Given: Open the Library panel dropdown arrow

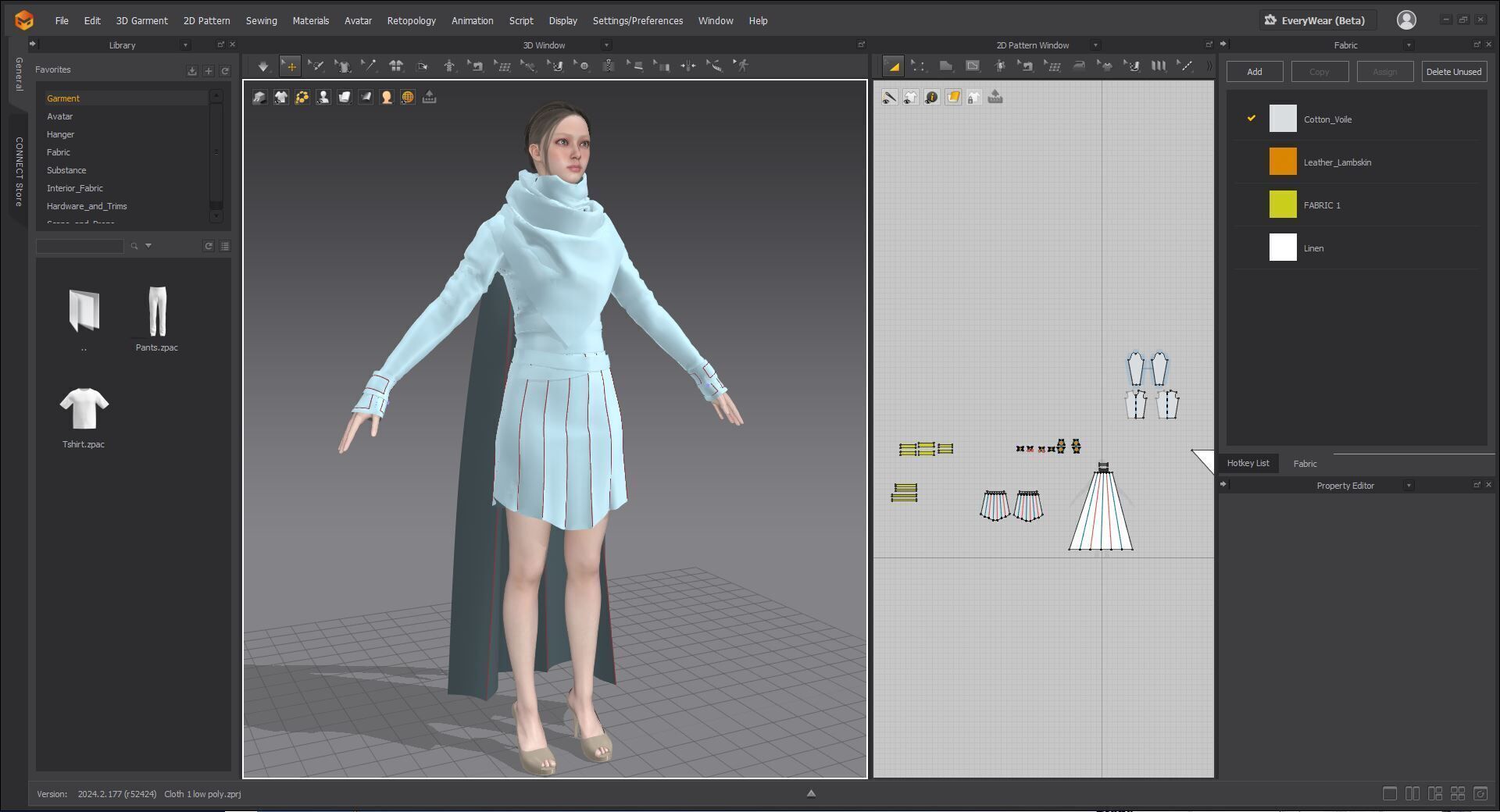Looking at the screenshot, I should coord(185,45).
